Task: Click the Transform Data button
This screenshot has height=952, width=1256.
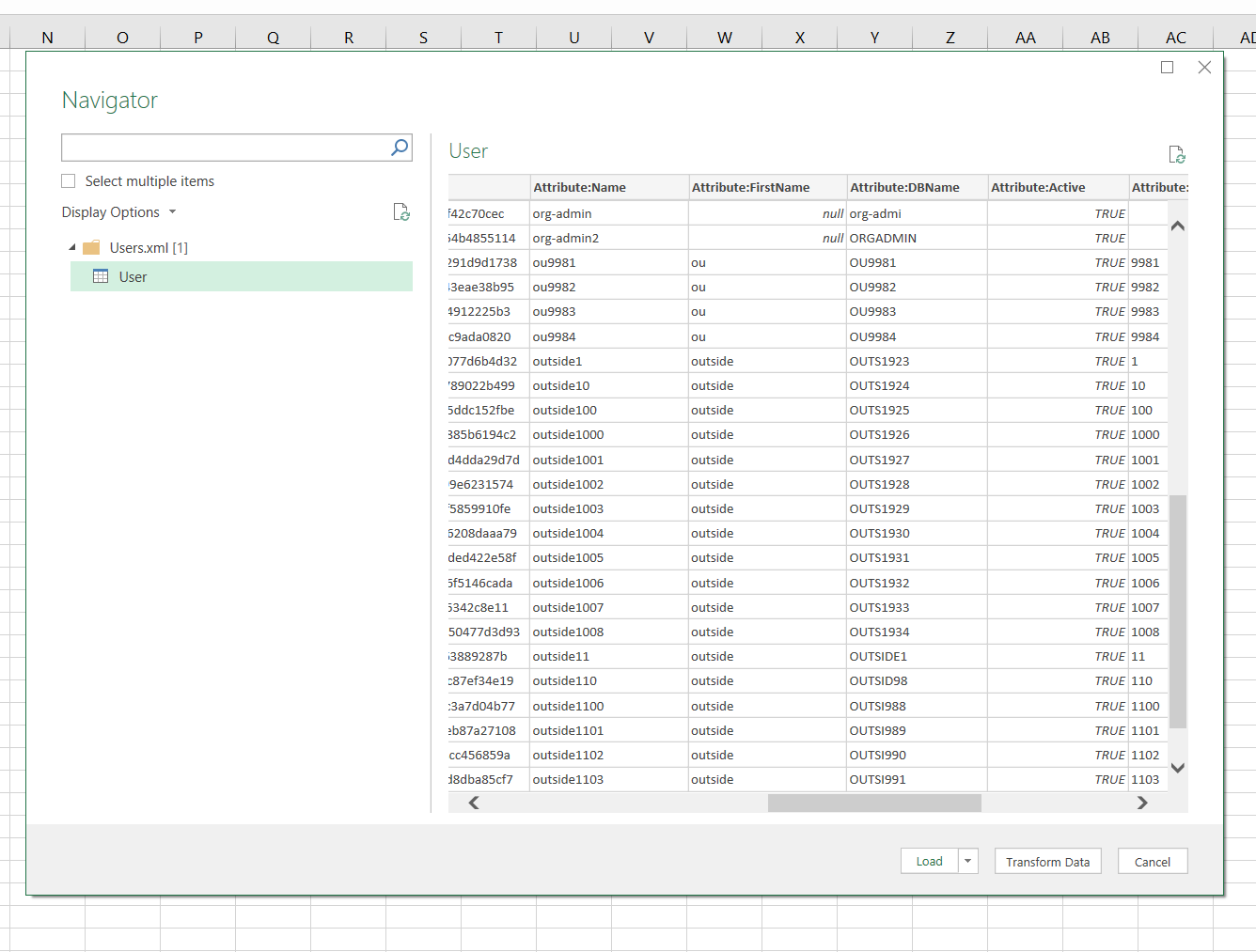Action: pos(1047,861)
